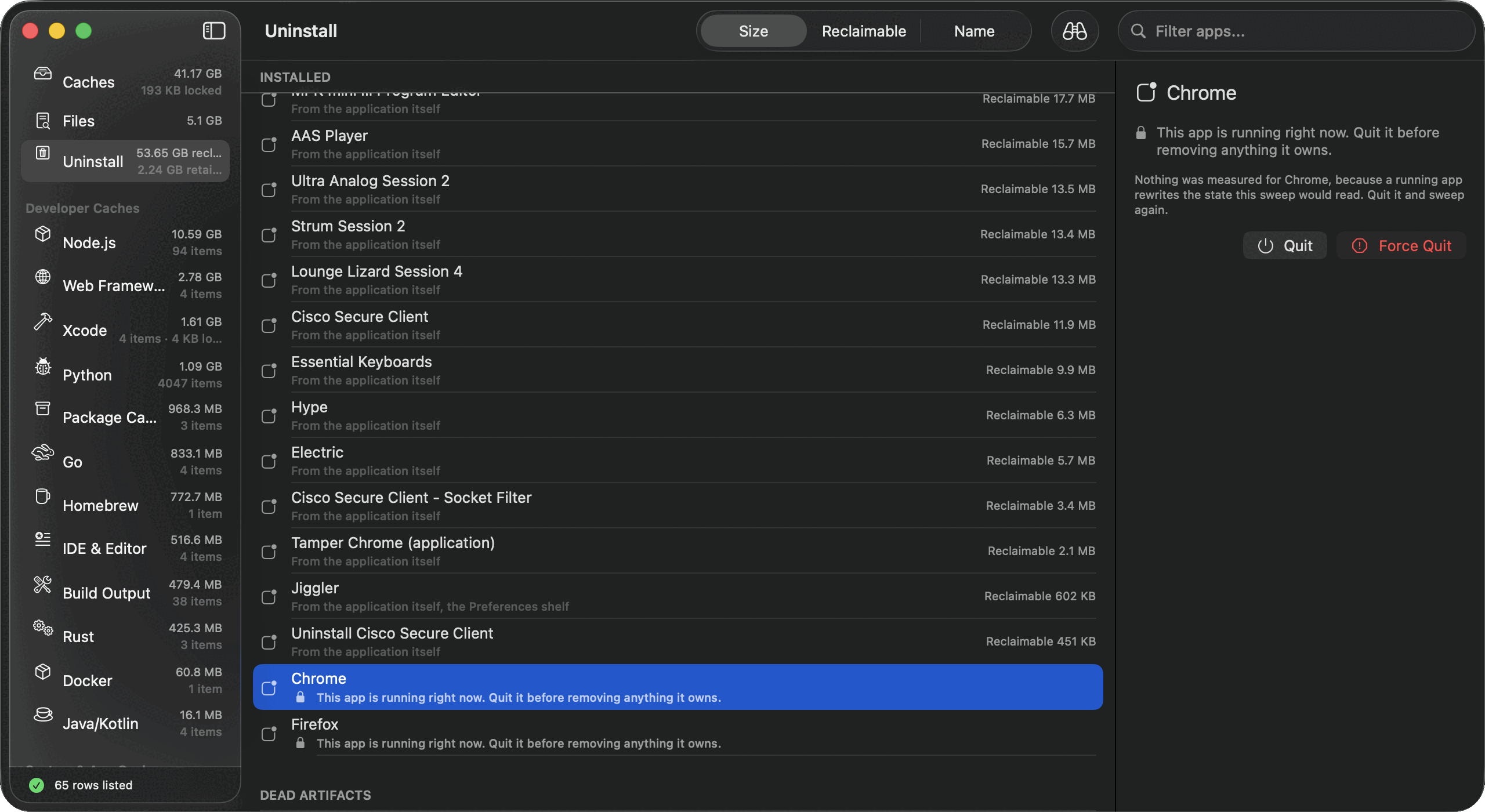The width and height of the screenshot is (1485, 812).
Task: Click the Web Frameworks globe icon
Action: (x=43, y=277)
